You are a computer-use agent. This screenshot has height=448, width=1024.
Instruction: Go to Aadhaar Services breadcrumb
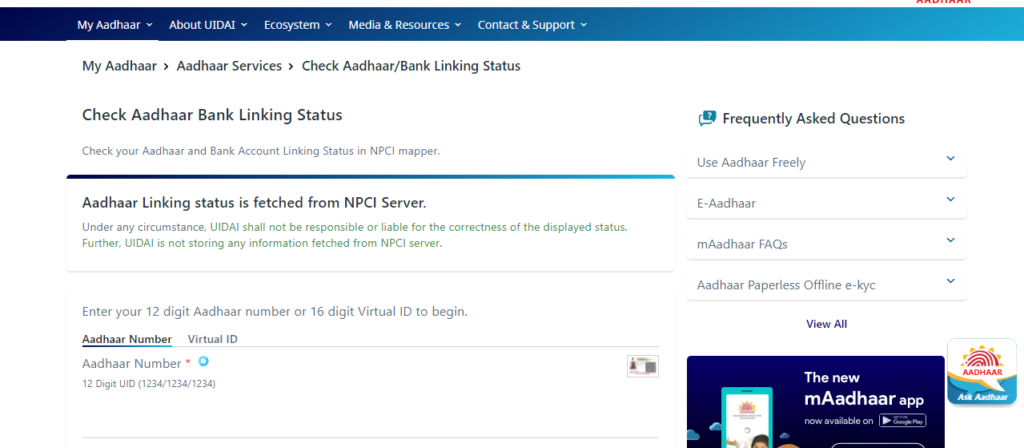point(229,66)
